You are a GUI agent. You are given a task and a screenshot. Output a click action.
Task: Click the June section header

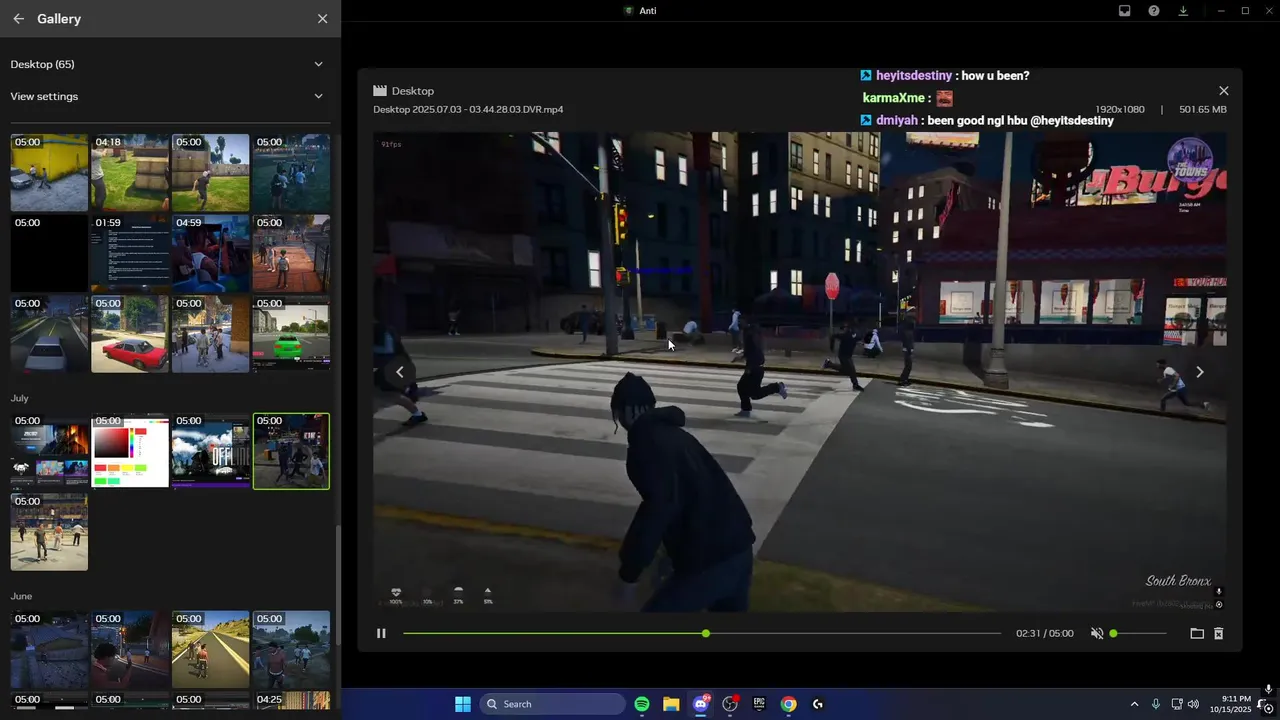tap(21, 596)
